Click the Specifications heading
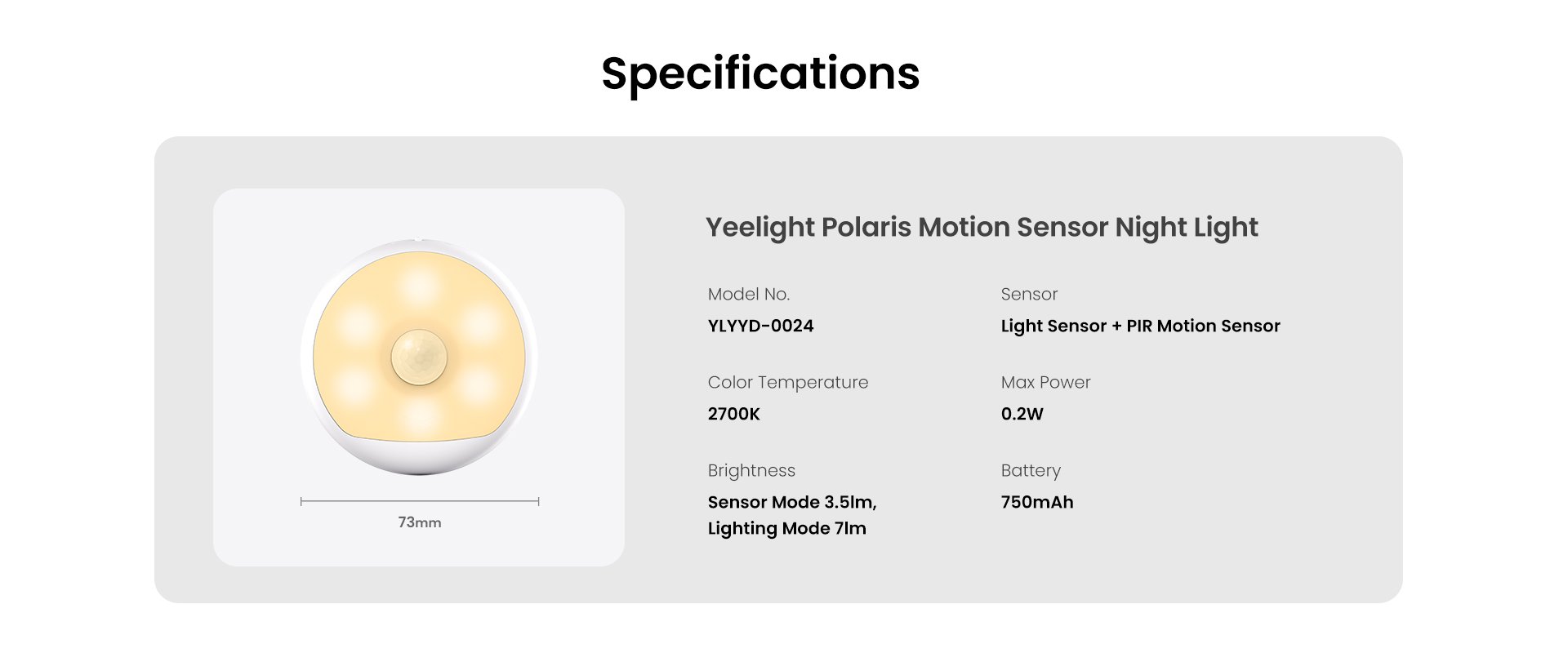The image size is (1568, 653). tap(760, 73)
